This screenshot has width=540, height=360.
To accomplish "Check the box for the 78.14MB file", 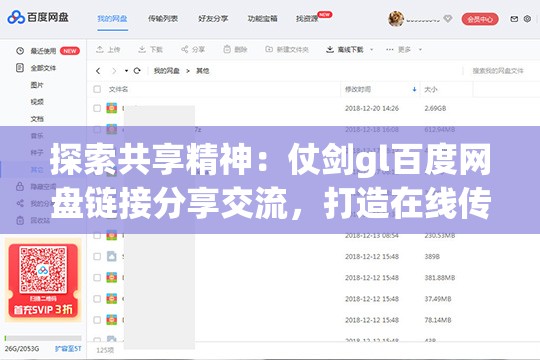I will coord(97,320).
